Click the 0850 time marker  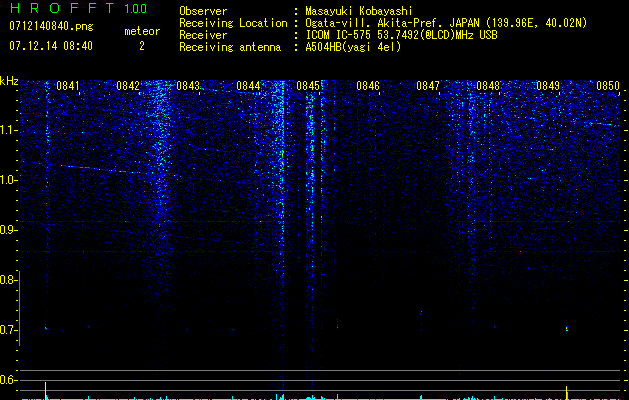coord(608,86)
